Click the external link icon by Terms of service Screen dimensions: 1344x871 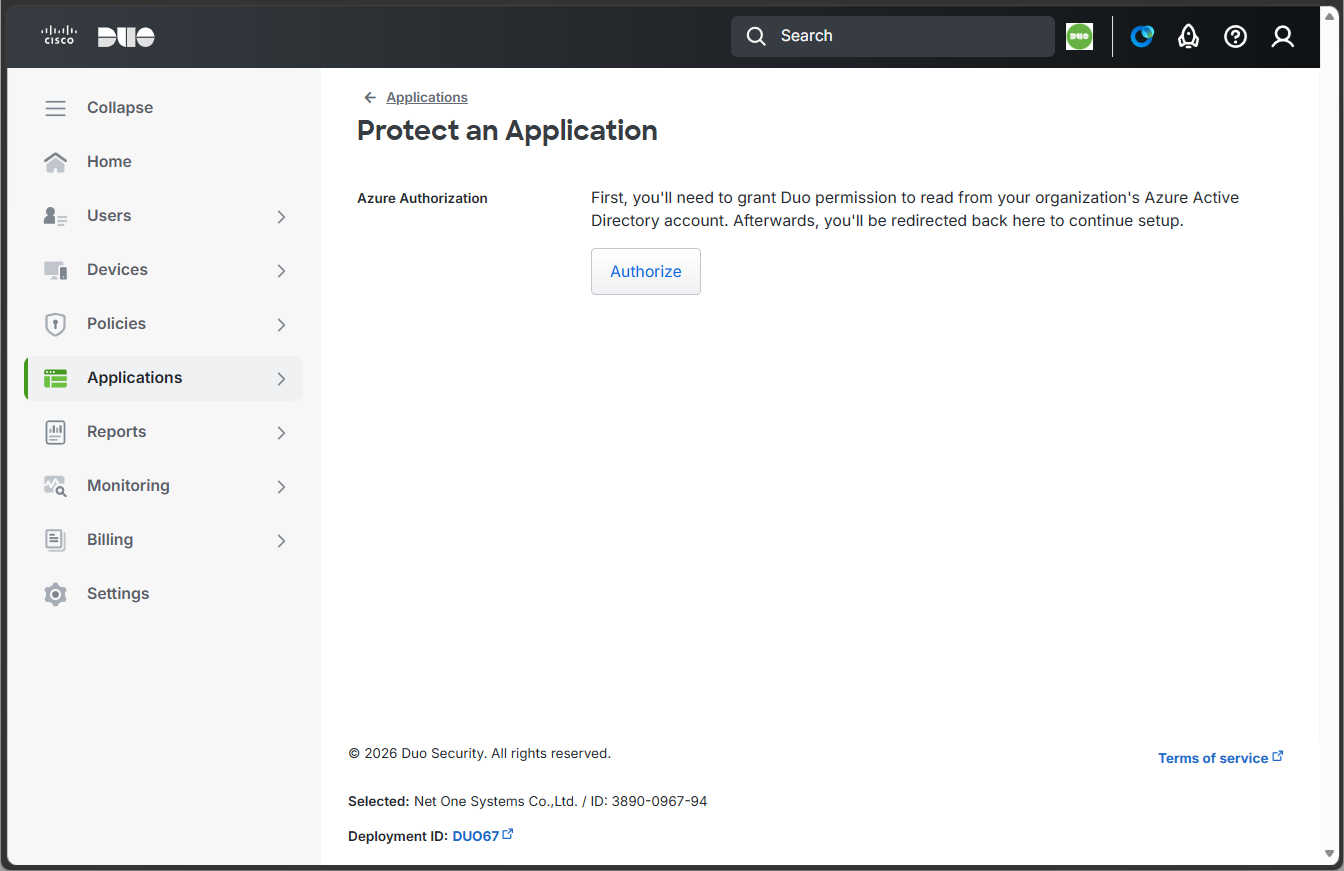pyautogui.click(x=1278, y=757)
